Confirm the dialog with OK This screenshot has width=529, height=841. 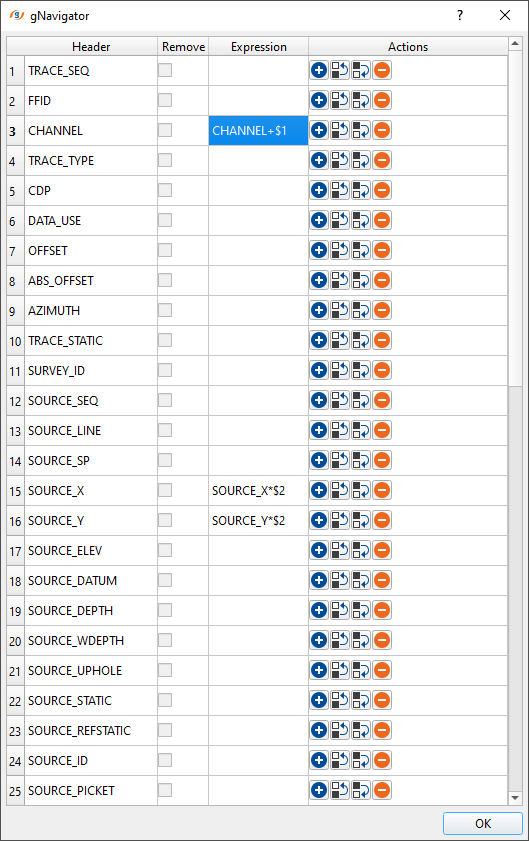pyautogui.click(x=483, y=823)
